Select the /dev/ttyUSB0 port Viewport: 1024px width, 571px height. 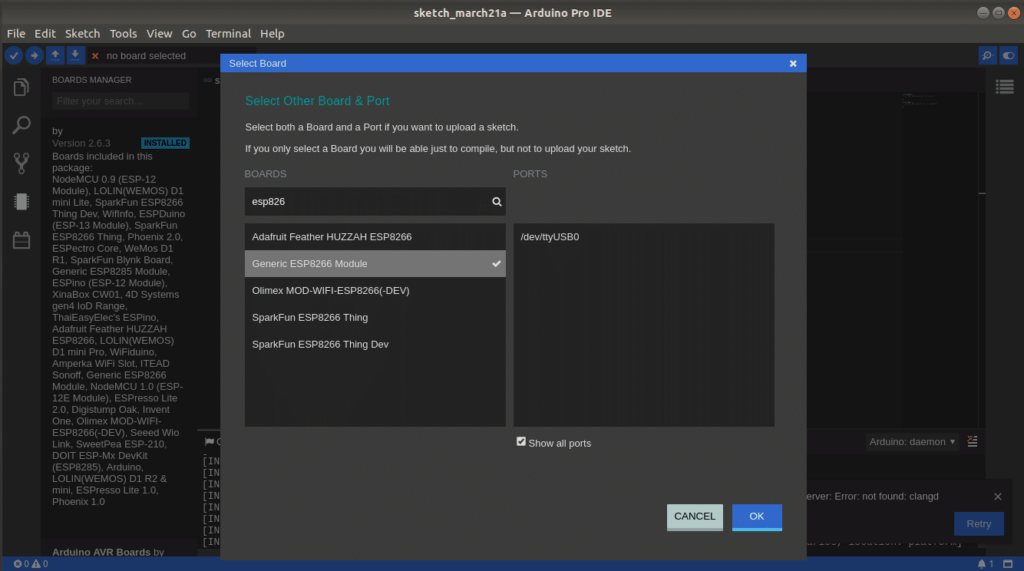pos(643,237)
